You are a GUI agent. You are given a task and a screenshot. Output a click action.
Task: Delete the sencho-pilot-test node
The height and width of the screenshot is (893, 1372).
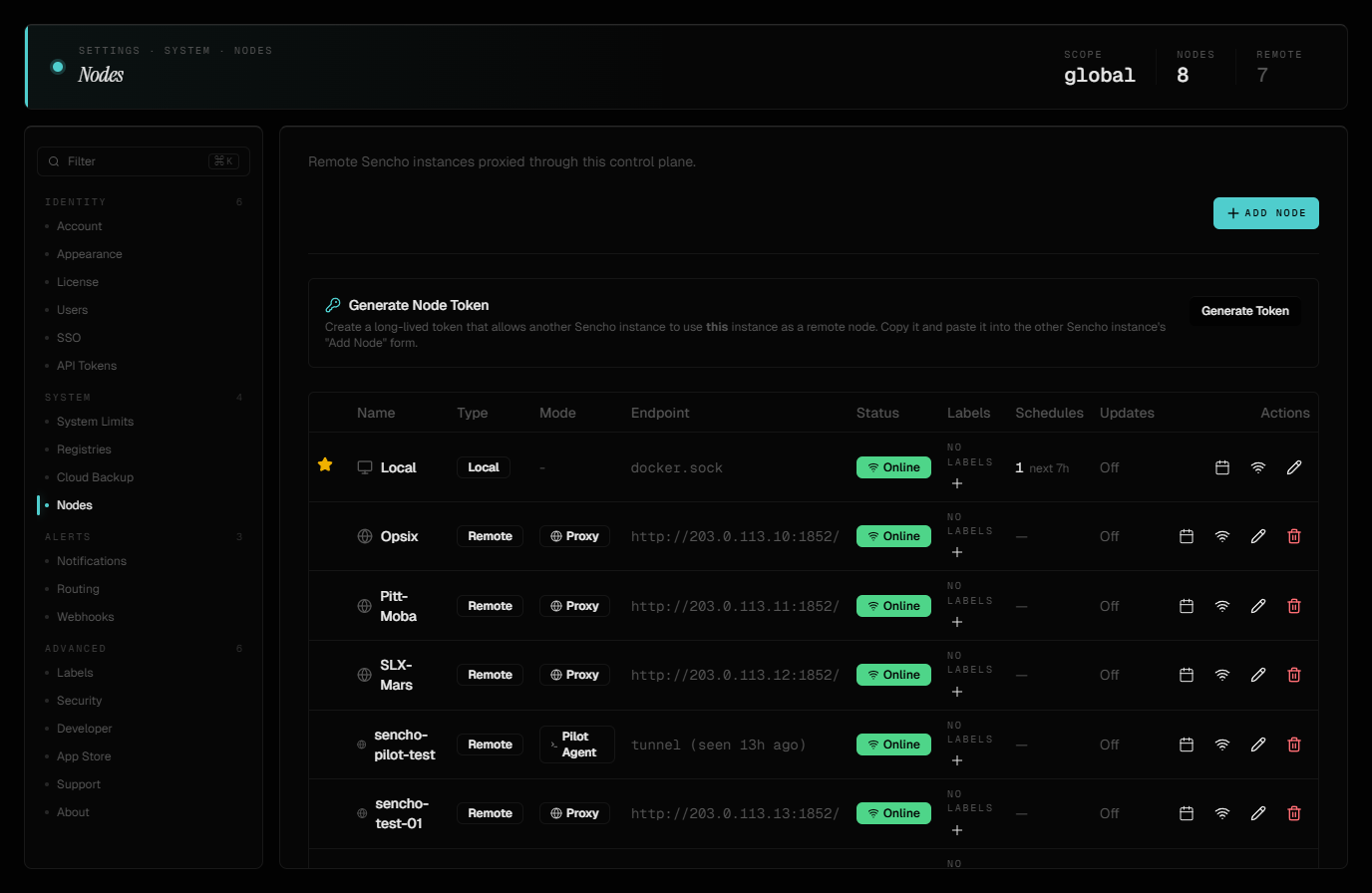(x=1294, y=744)
